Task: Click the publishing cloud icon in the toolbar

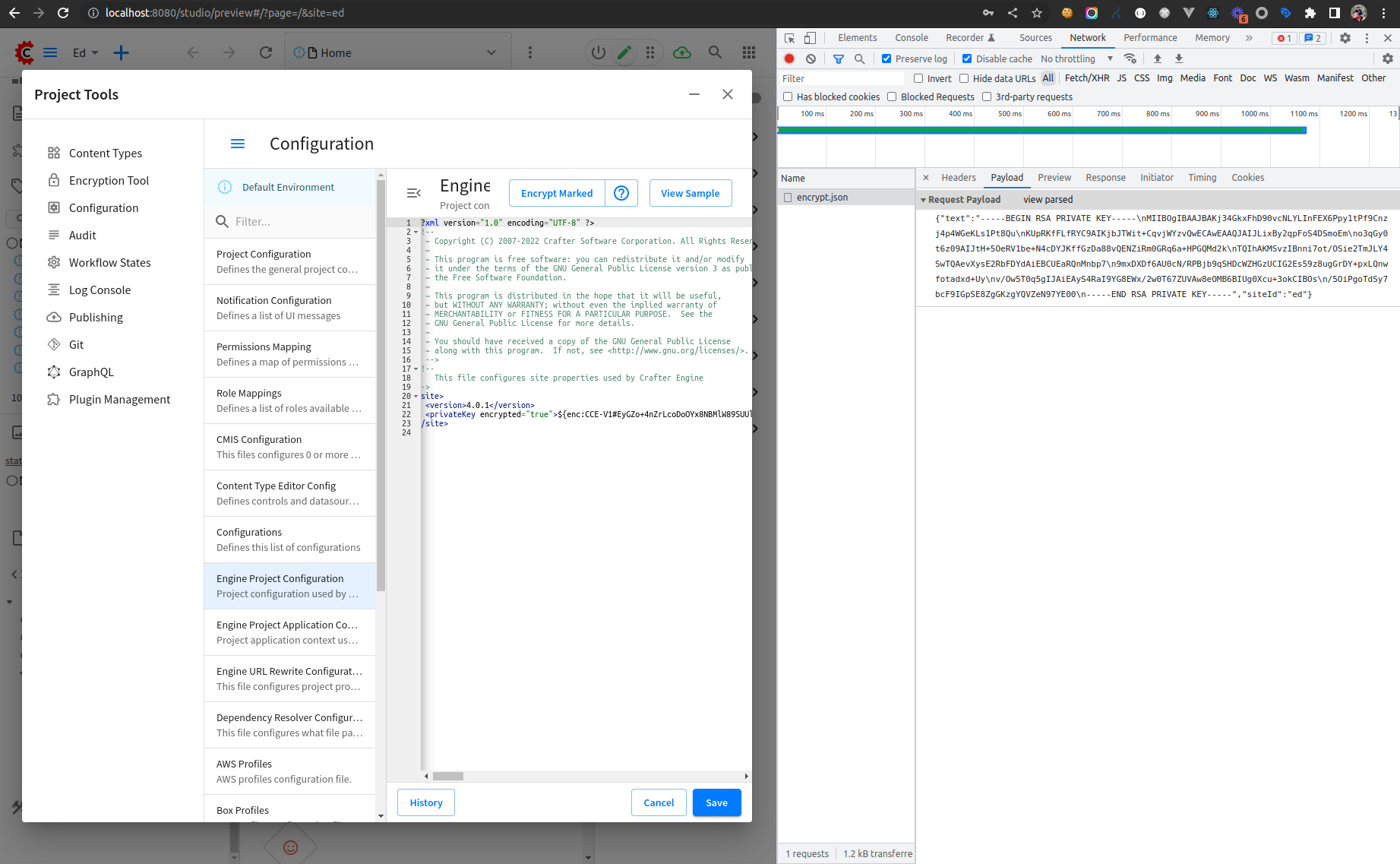Action: pos(681,52)
